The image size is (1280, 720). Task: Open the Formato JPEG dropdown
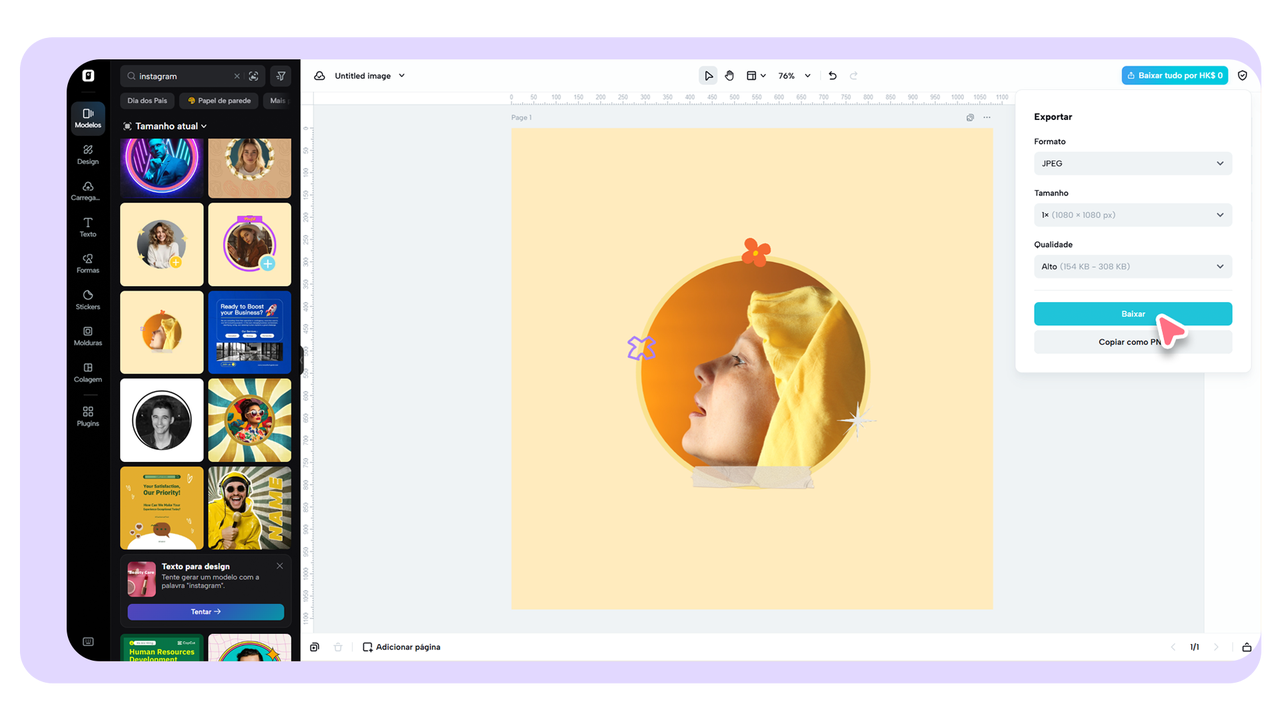1133,163
